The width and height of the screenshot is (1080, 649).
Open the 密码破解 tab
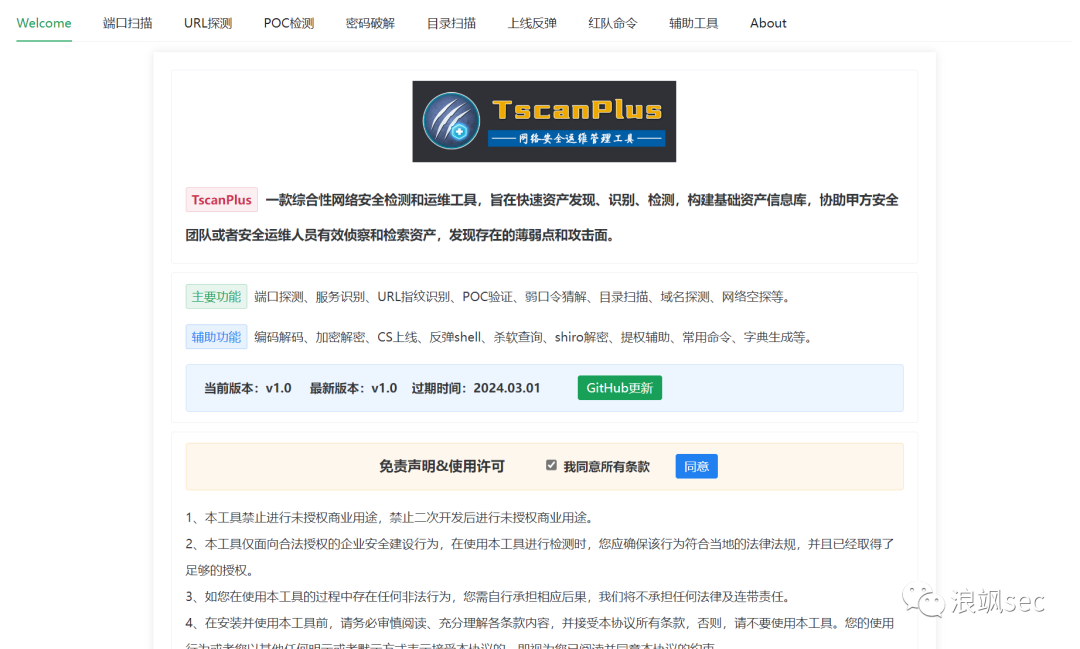pyautogui.click(x=371, y=23)
